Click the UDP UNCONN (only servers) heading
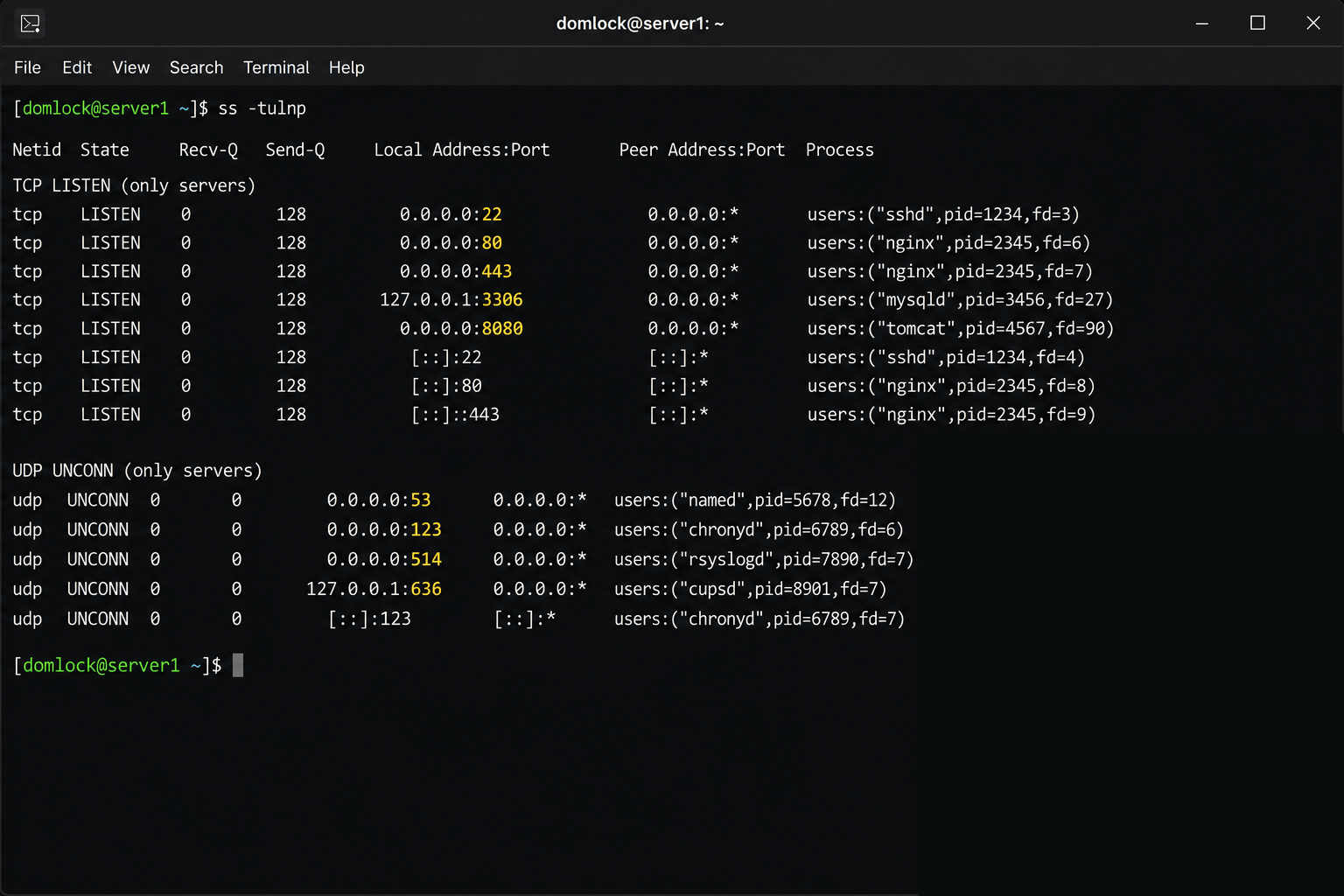The image size is (1344, 896). click(137, 471)
